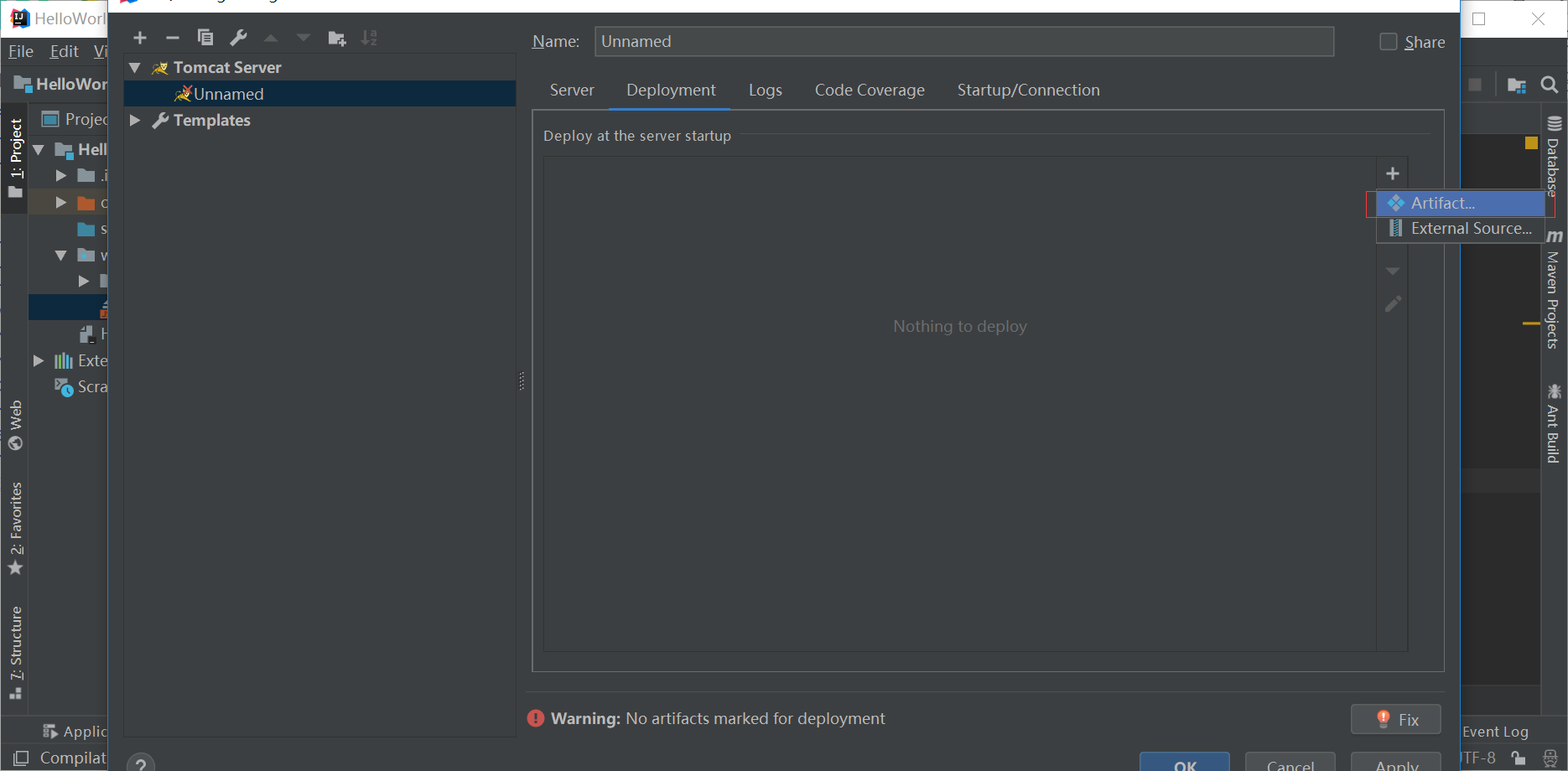This screenshot has width=1568, height=771.
Task: Remove selected configuration with minus icon
Action: point(173,38)
